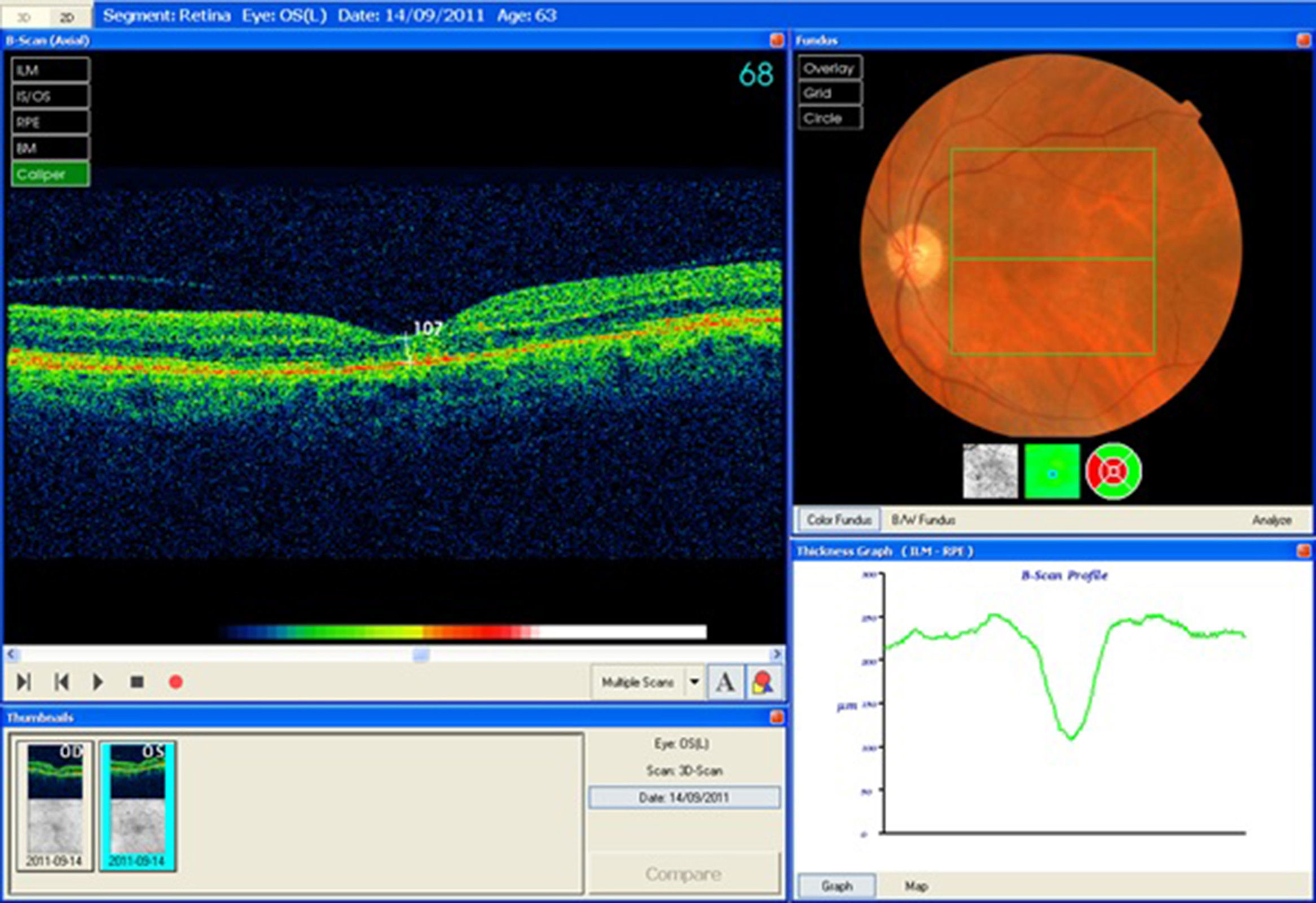The image size is (1316, 903).
Task: Click the scroll bar right arrow
Action: coord(777,654)
